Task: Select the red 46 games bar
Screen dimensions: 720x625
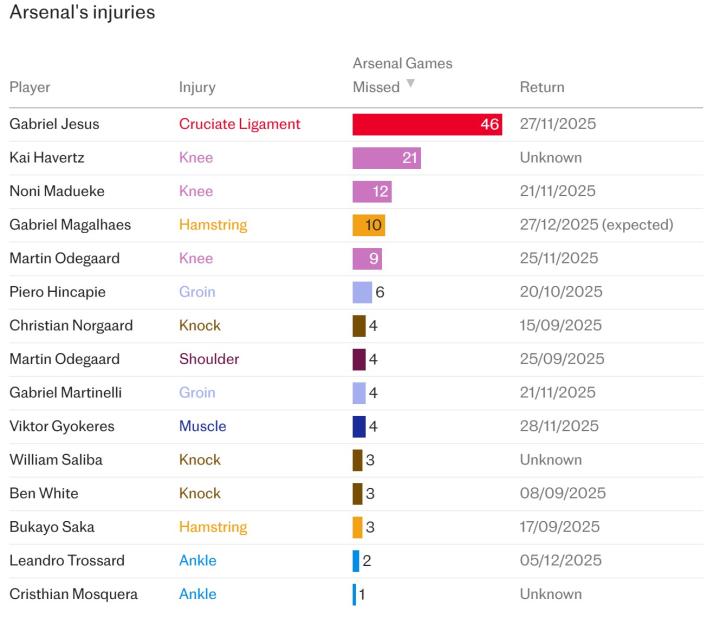Action: [427, 124]
